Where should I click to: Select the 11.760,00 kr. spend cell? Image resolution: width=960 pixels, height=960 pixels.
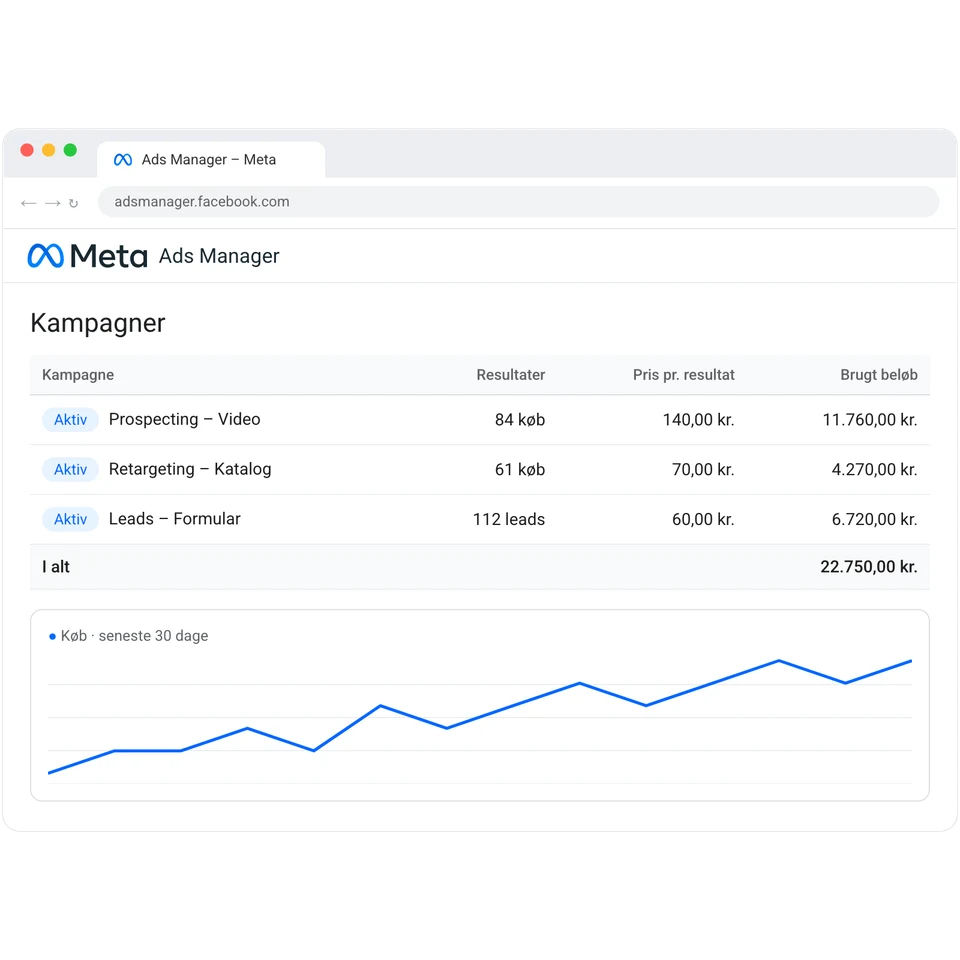tap(870, 420)
